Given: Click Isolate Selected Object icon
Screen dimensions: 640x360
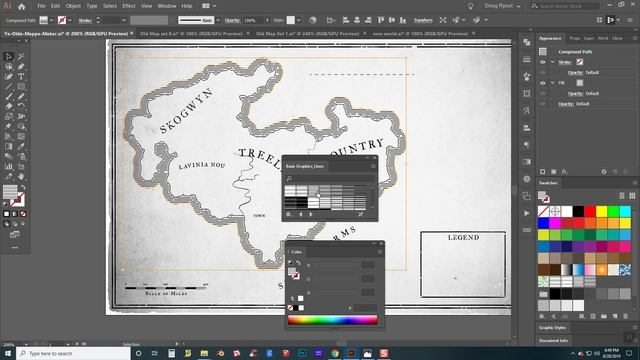Looking at the screenshot, I should 443,20.
